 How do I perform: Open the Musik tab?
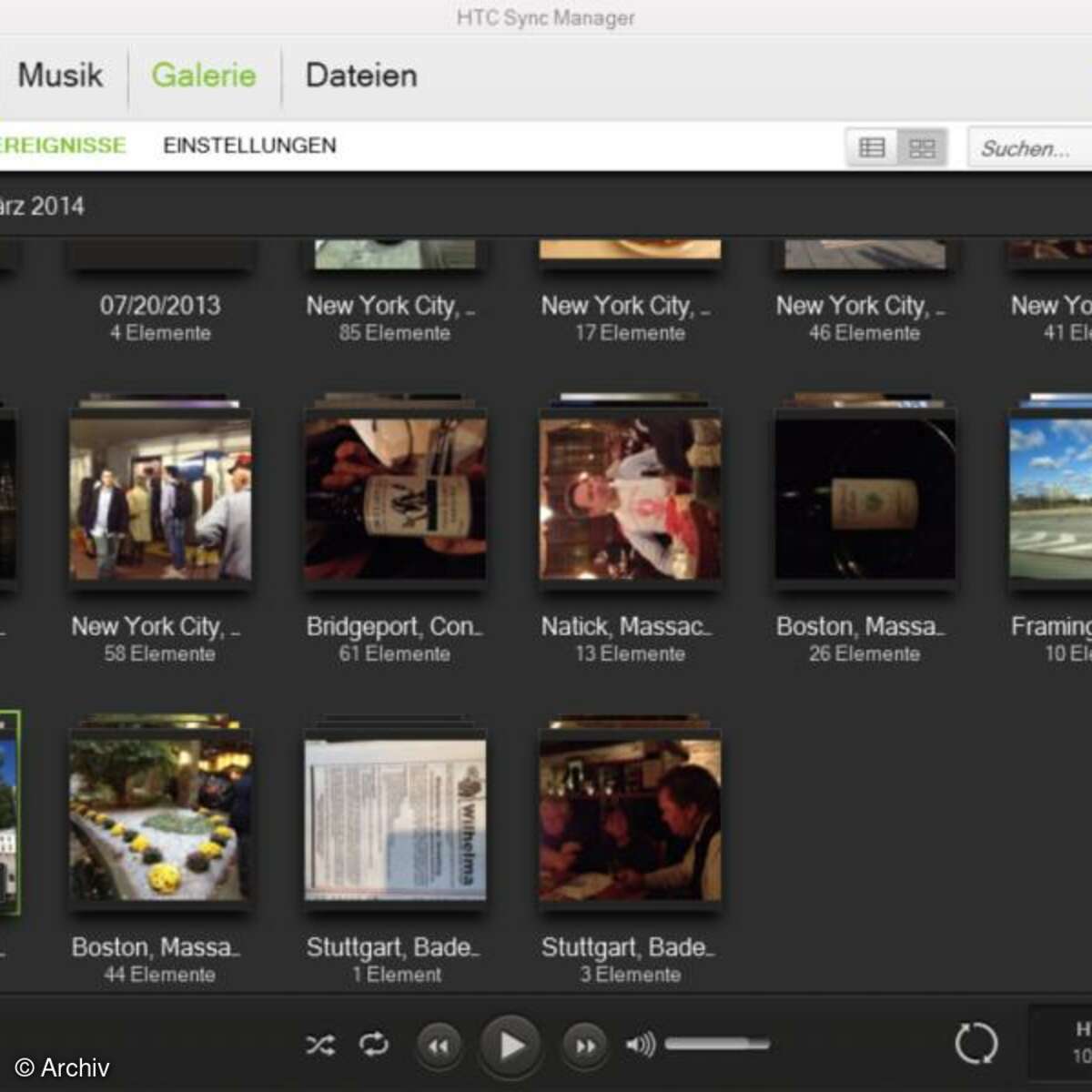(x=60, y=76)
